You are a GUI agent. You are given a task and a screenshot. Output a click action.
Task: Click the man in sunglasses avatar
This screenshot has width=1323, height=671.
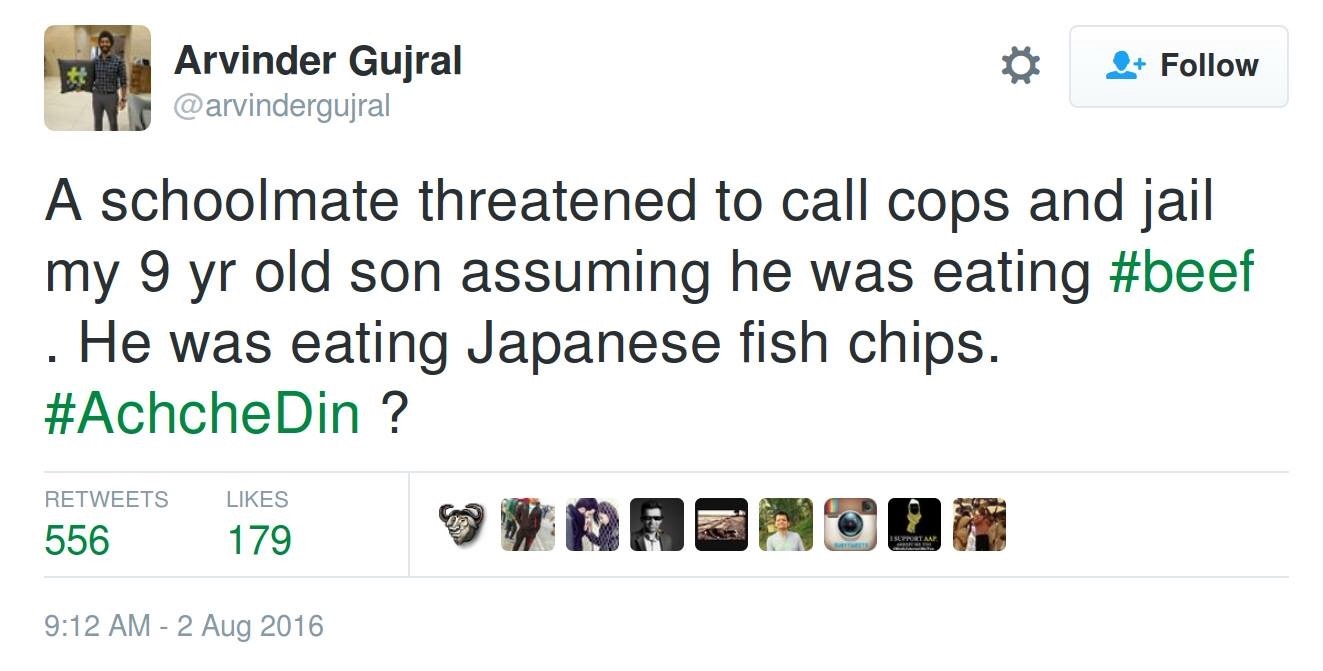click(657, 525)
